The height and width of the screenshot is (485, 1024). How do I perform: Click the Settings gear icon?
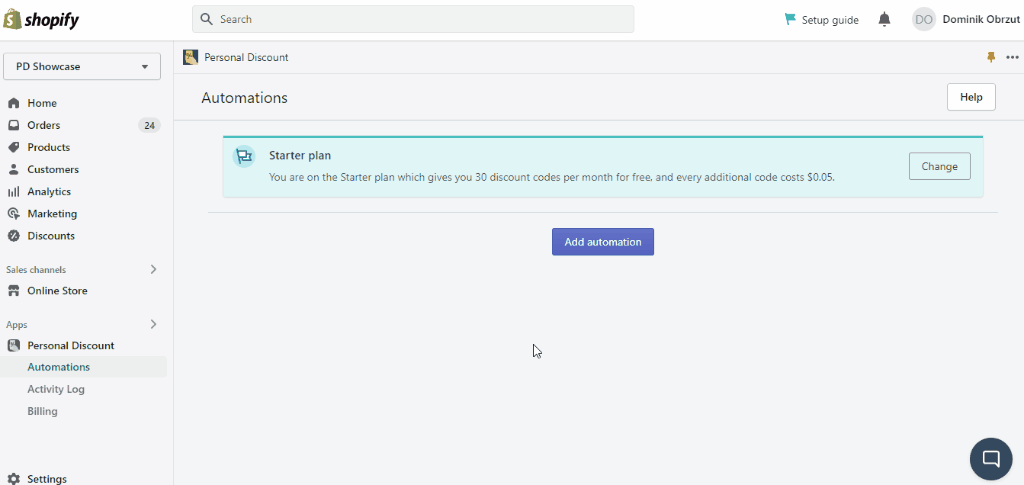(13, 478)
